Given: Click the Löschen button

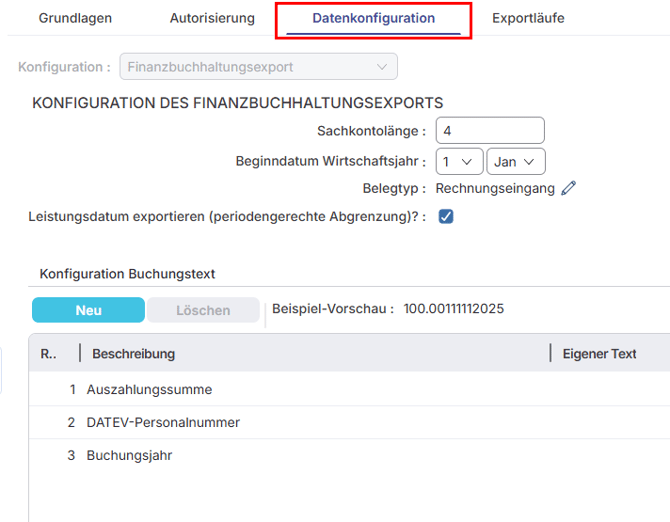Looking at the screenshot, I should (x=203, y=310).
